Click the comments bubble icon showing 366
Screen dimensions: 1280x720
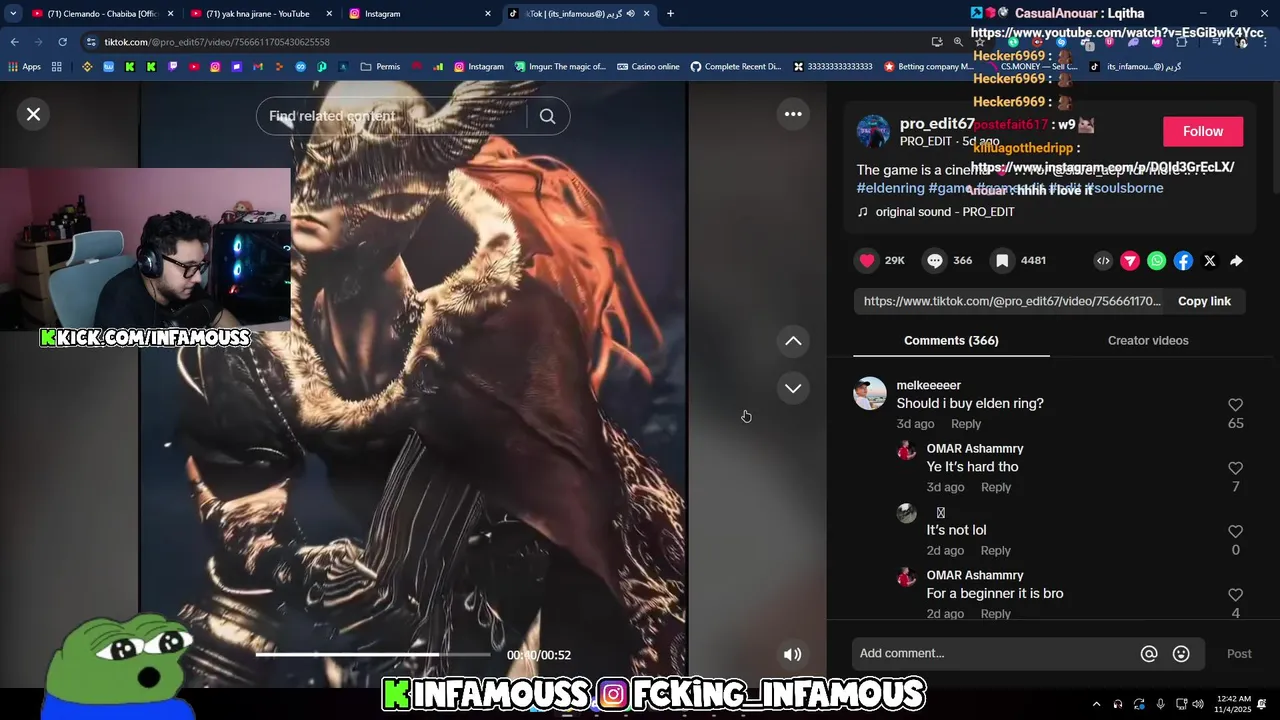[x=935, y=260]
